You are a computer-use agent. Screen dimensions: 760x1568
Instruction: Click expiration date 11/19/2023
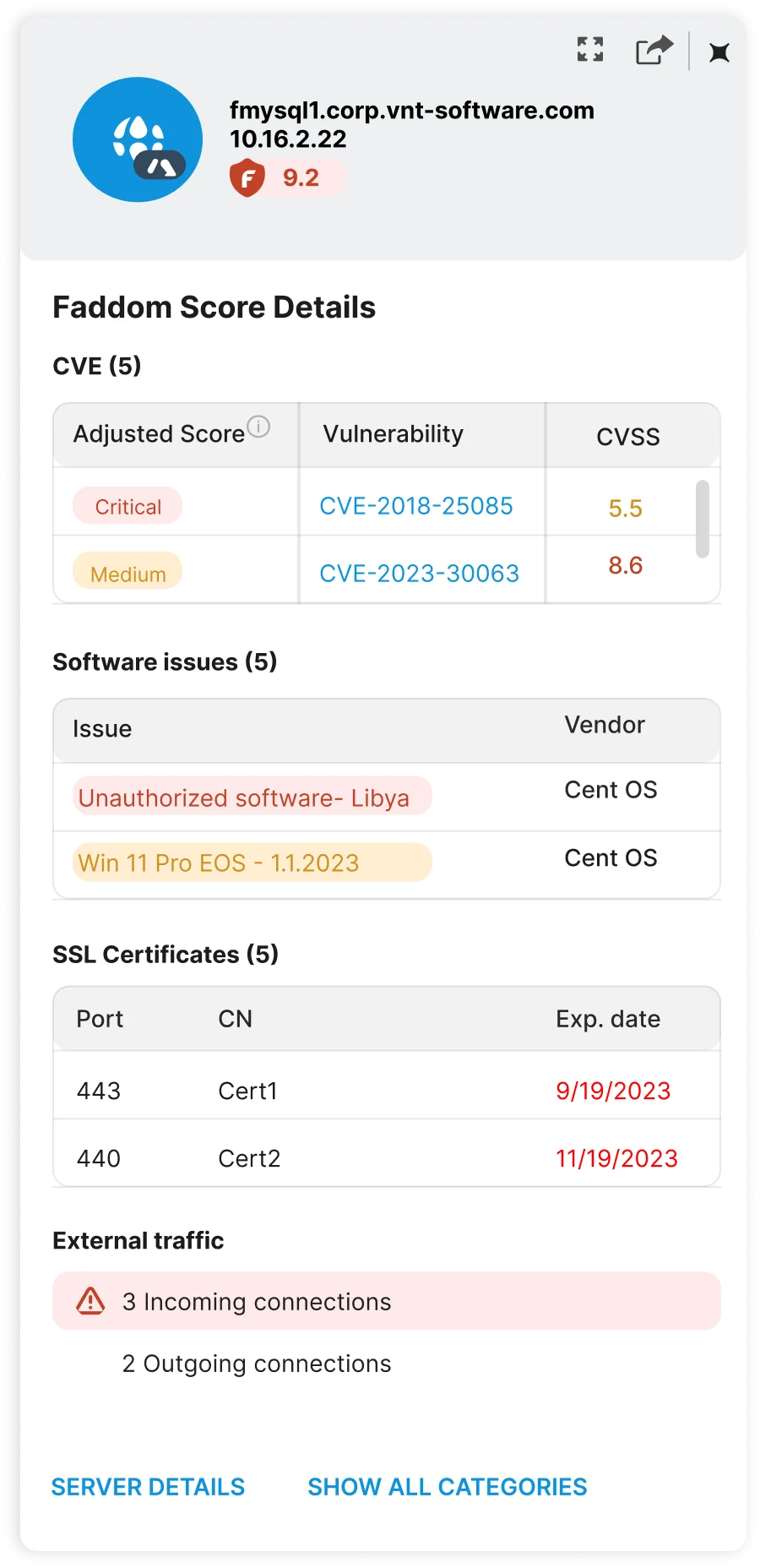616,1159
